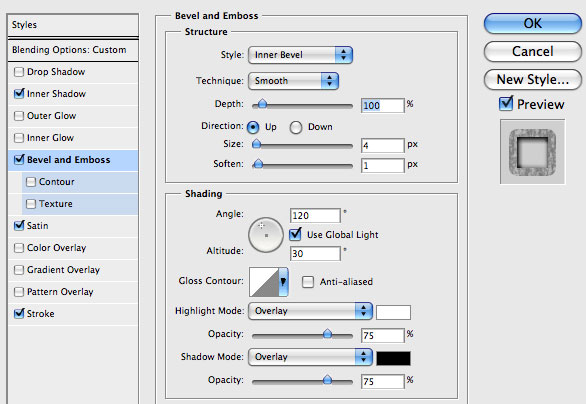586x404 pixels.
Task: Click the Cancel button
Action: (533, 52)
